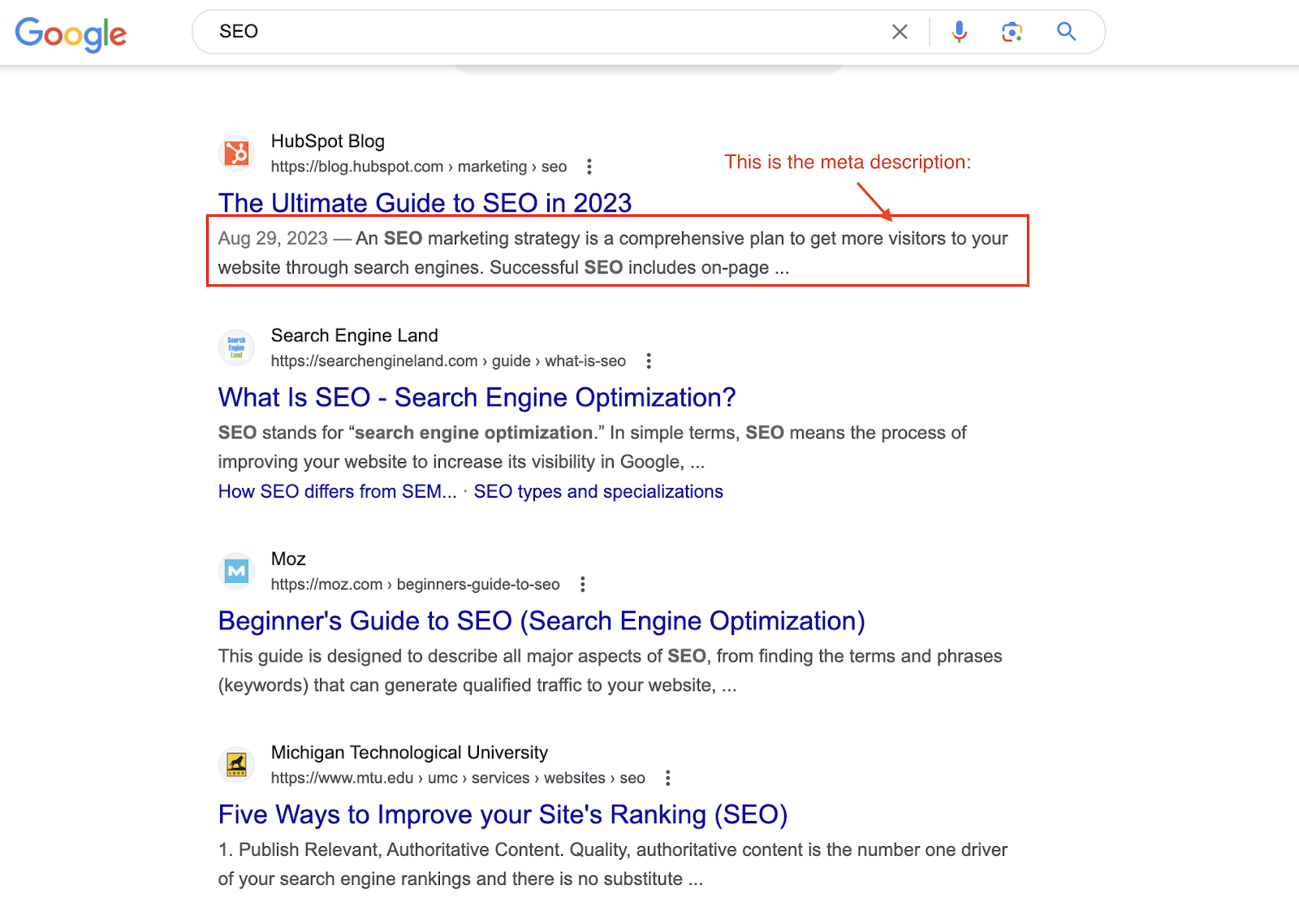
Task: Open Five Ways to Improve your Site's Ranking
Action: [503, 814]
